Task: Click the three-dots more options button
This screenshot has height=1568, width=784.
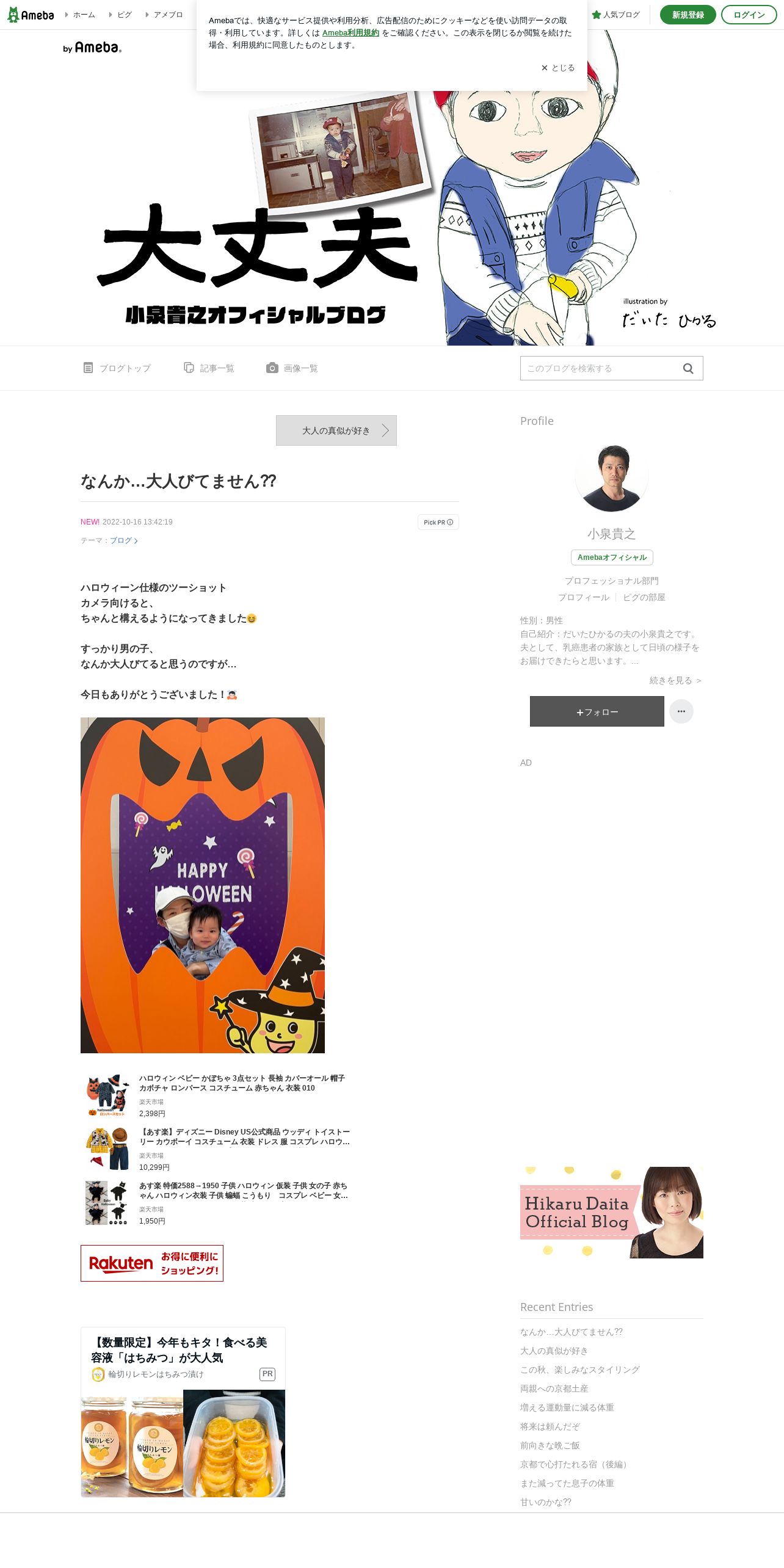Action: click(x=681, y=711)
